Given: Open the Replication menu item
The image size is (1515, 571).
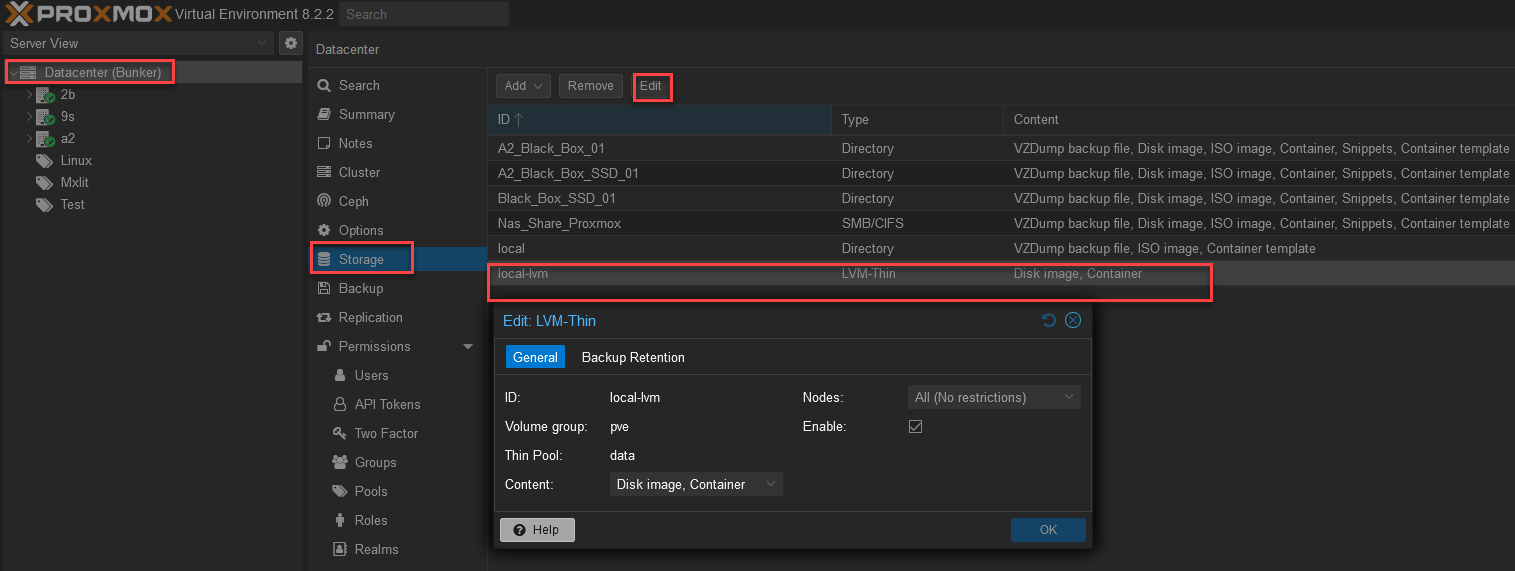Looking at the screenshot, I should [x=370, y=317].
